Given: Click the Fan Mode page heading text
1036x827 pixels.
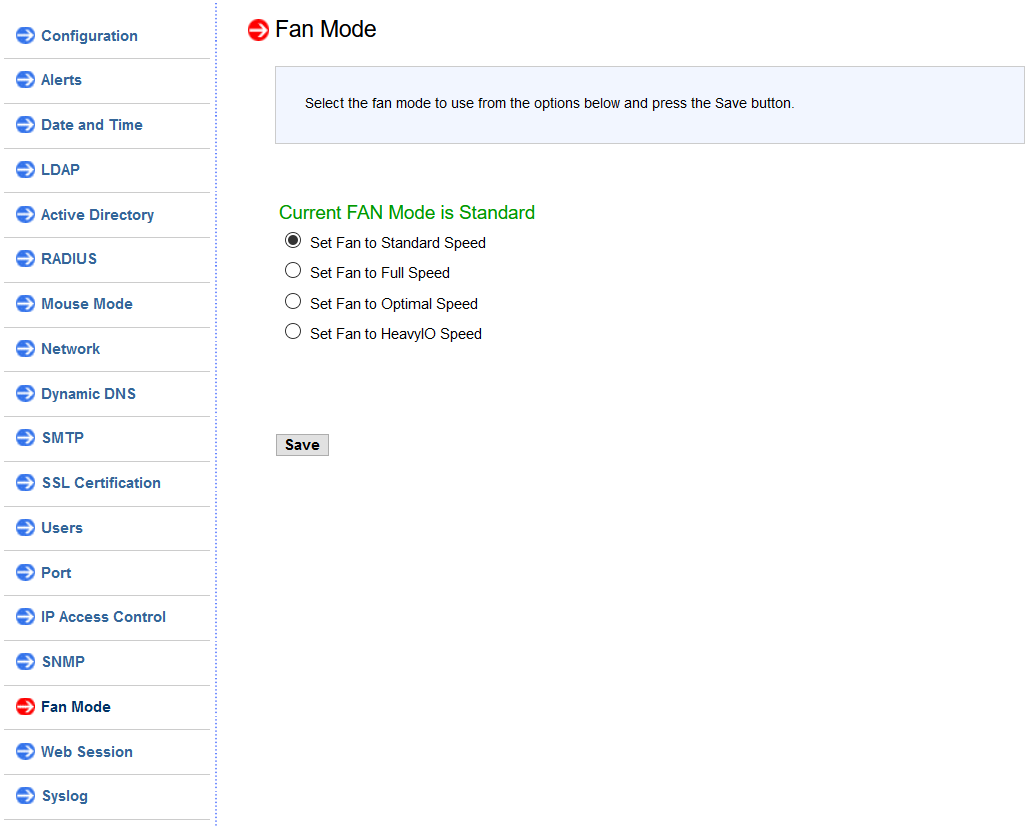Looking at the screenshot, I should click(x=326, y=30).
